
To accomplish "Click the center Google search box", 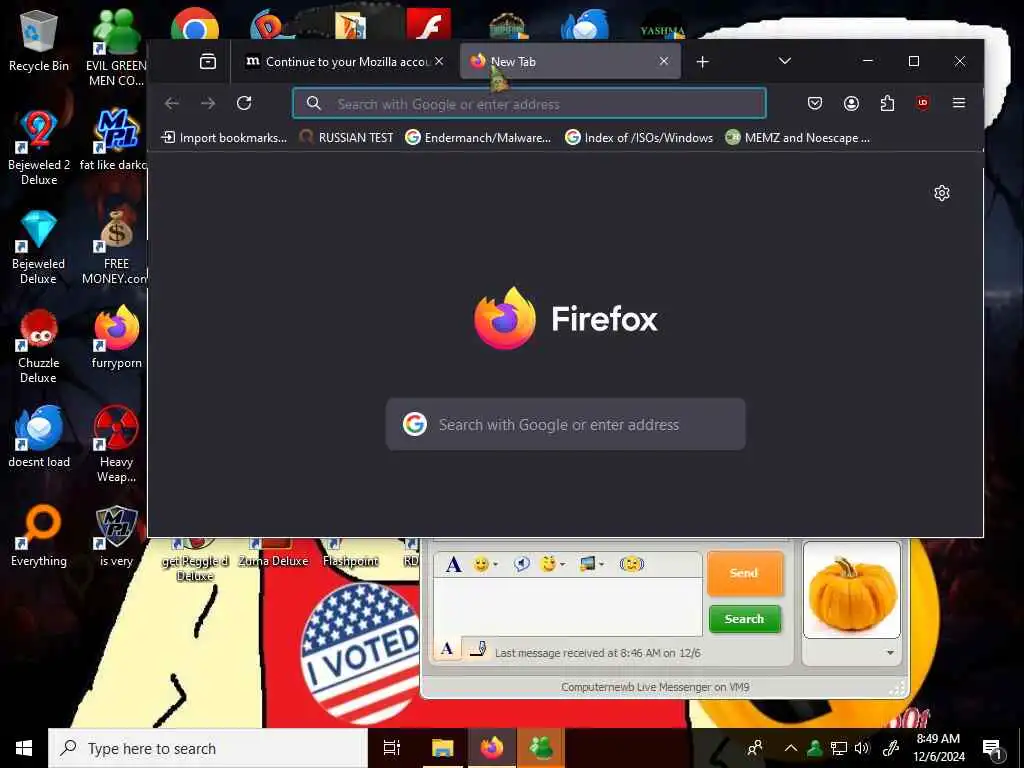I will coord(566,424).
